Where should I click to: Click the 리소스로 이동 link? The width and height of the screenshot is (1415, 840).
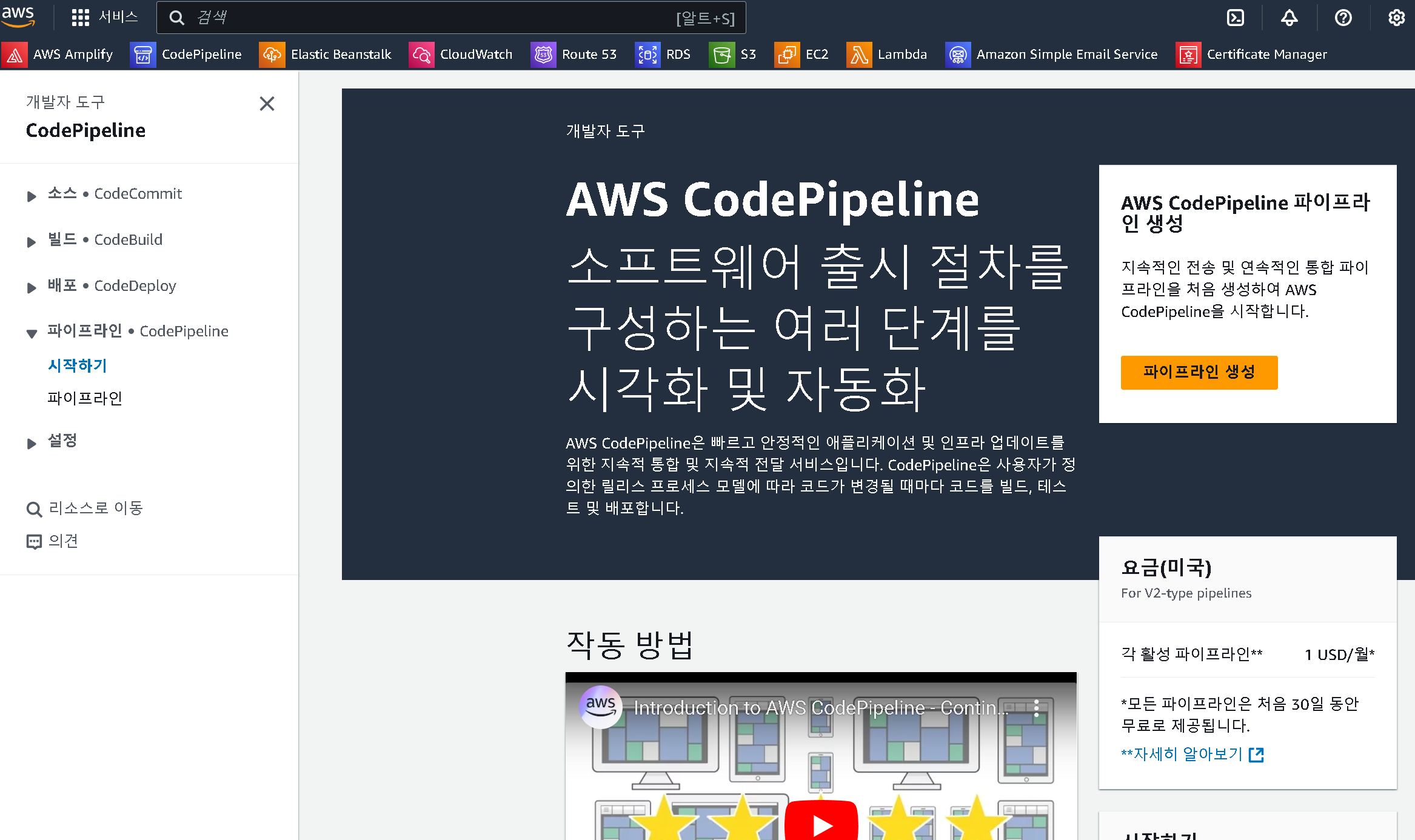coord(96,508)
